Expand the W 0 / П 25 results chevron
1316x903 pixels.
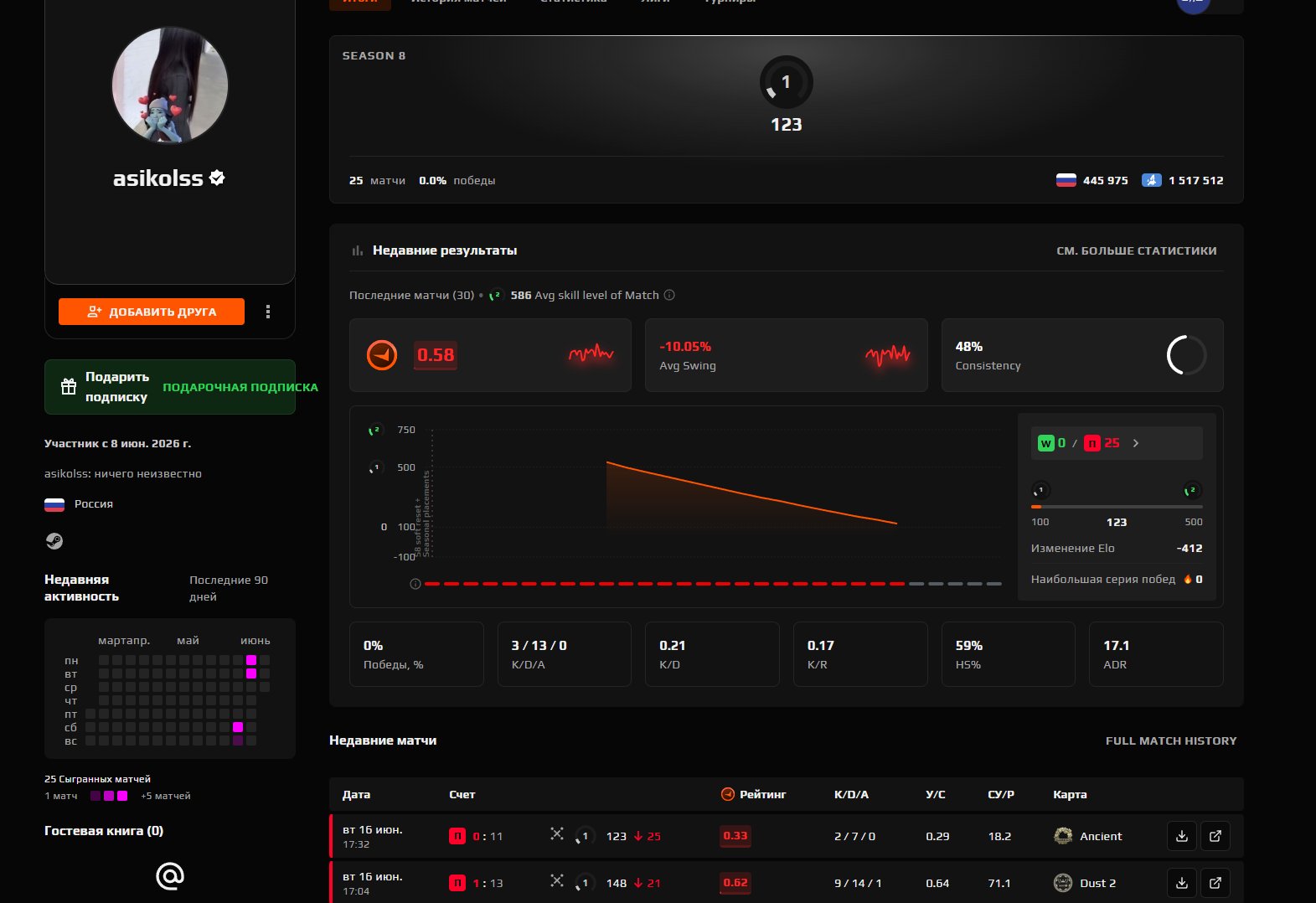pos(1136,443)
